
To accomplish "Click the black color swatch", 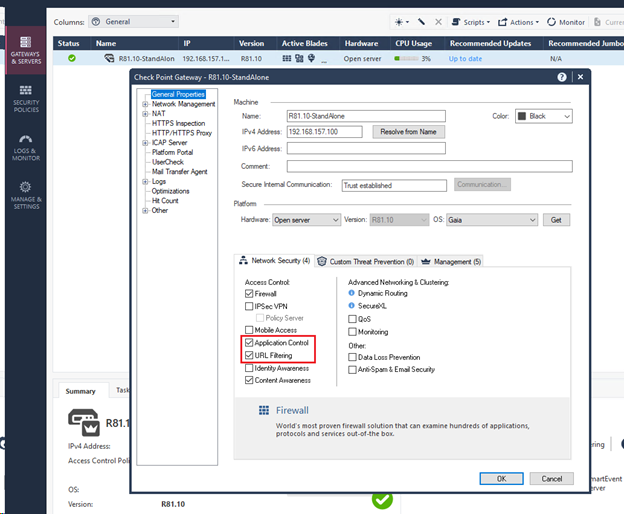I will 521,116.
